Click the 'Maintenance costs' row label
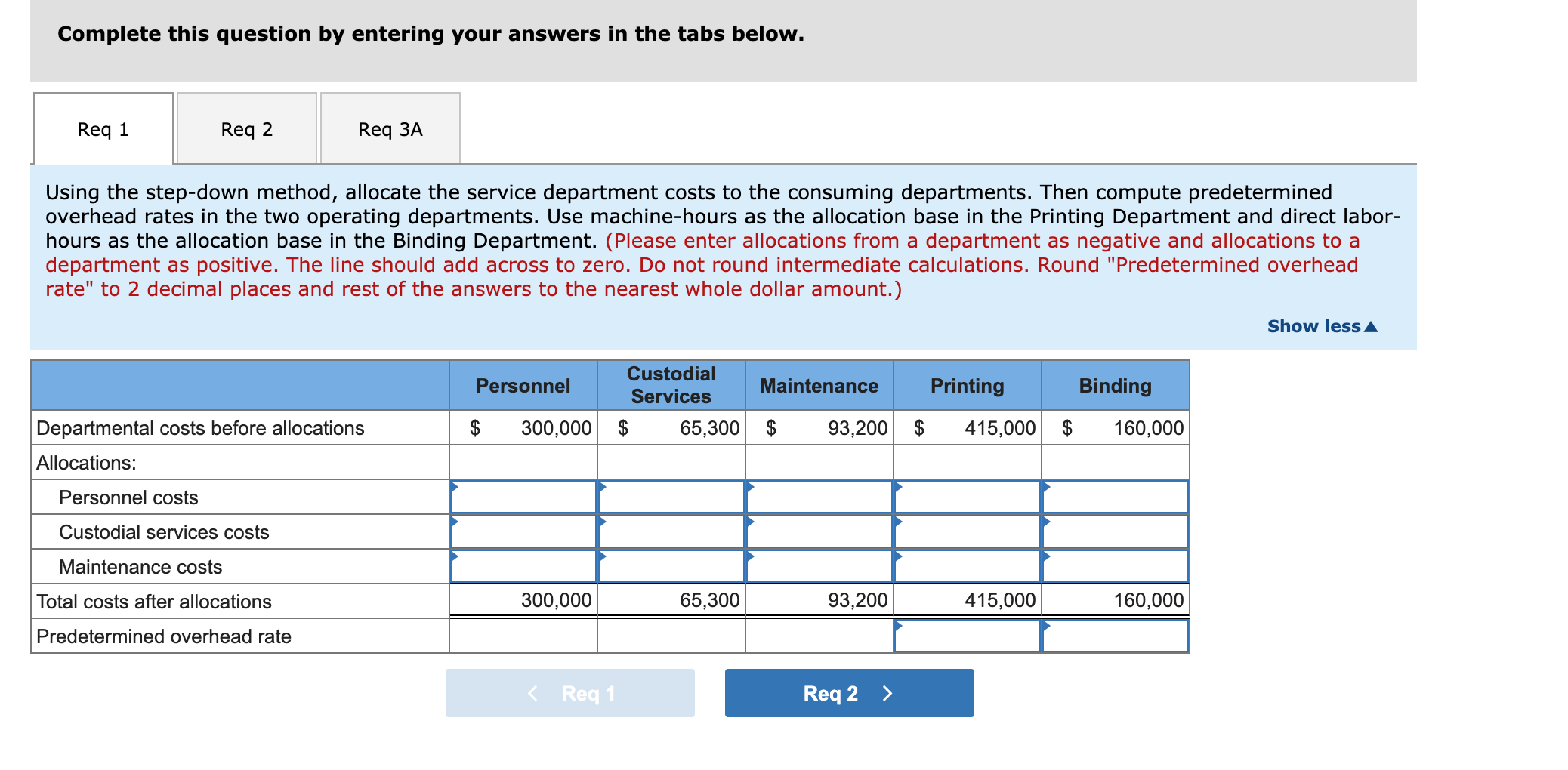 [x=140, y=567]
